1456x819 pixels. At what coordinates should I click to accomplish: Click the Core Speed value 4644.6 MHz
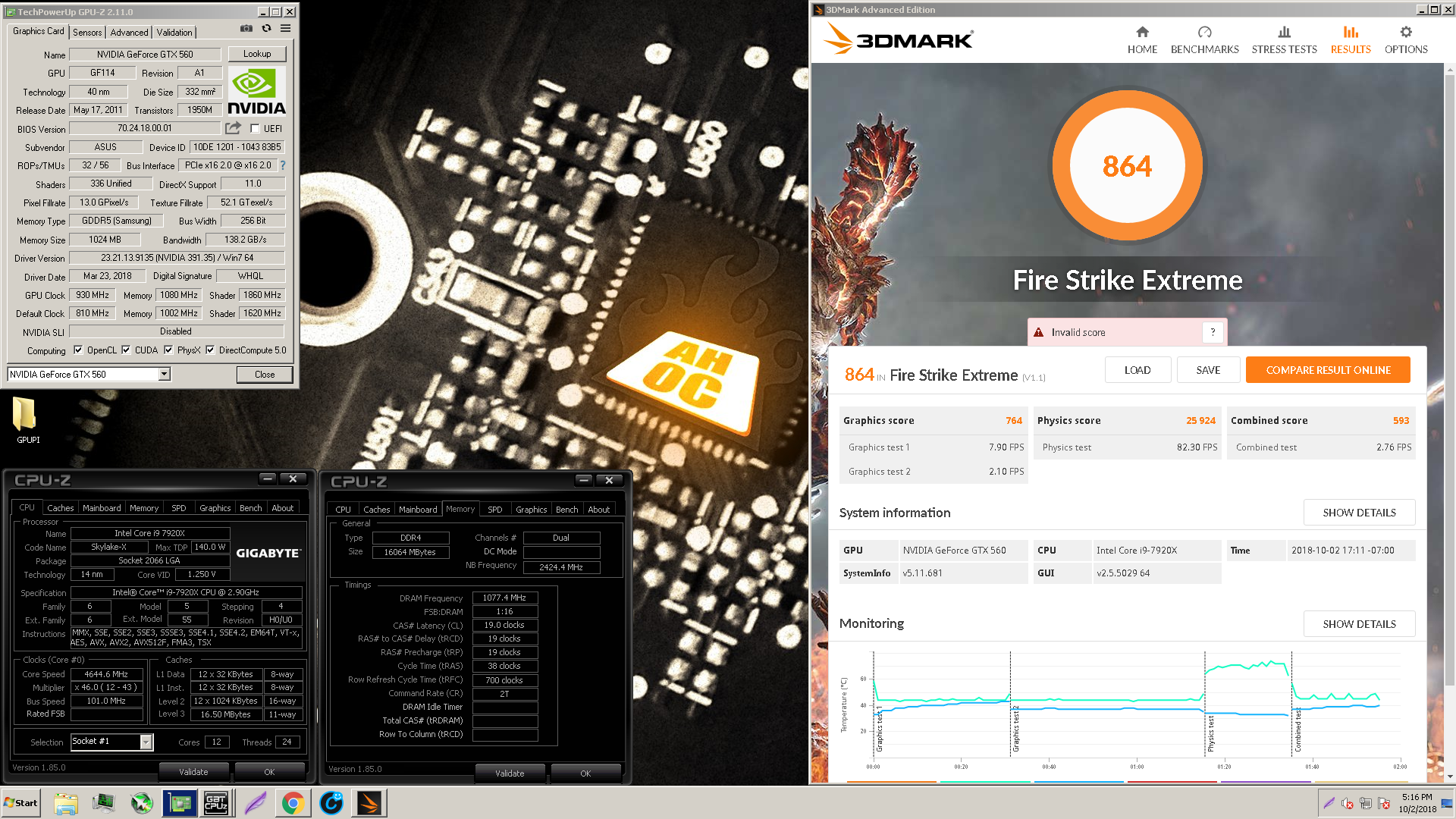point(106,674)
